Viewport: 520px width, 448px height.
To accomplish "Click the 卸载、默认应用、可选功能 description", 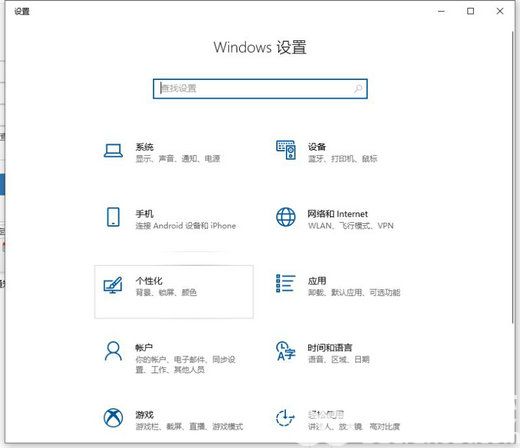I will click(354, 292).
